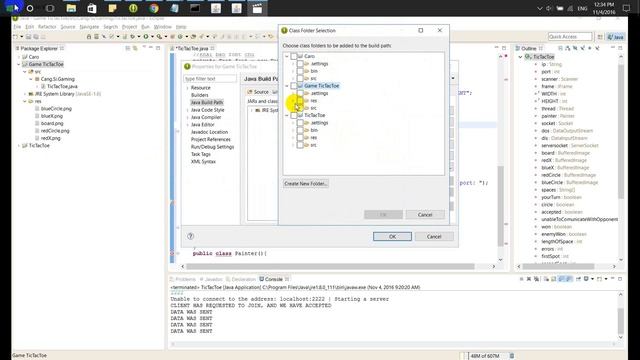Open the Project menu
The image size is (640, 360).
pos(129,27)
